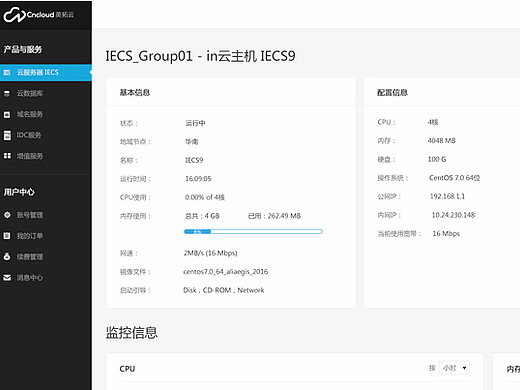This screenshot has width=520, height=390.
Task: Go to 域名服务 in sidebar
Action: click(46, 114)
